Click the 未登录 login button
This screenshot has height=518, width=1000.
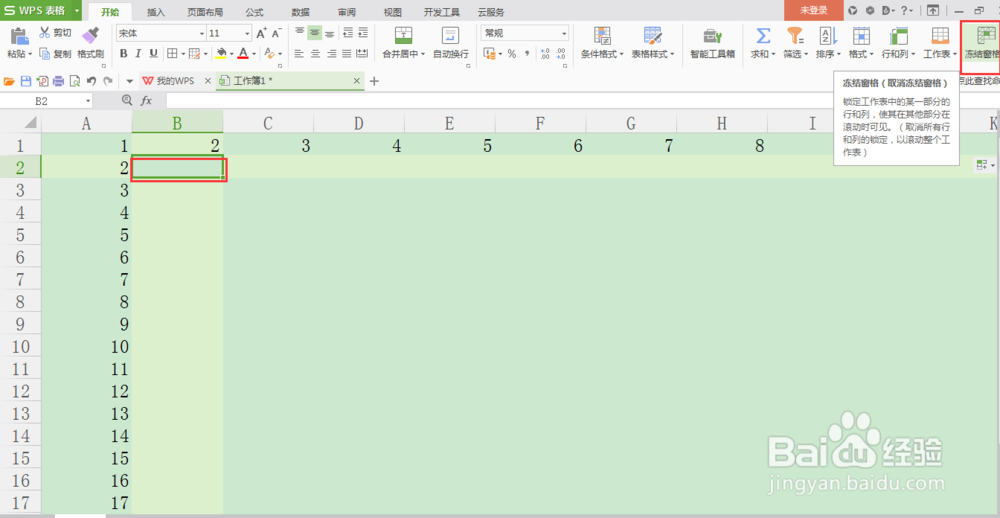814,10
